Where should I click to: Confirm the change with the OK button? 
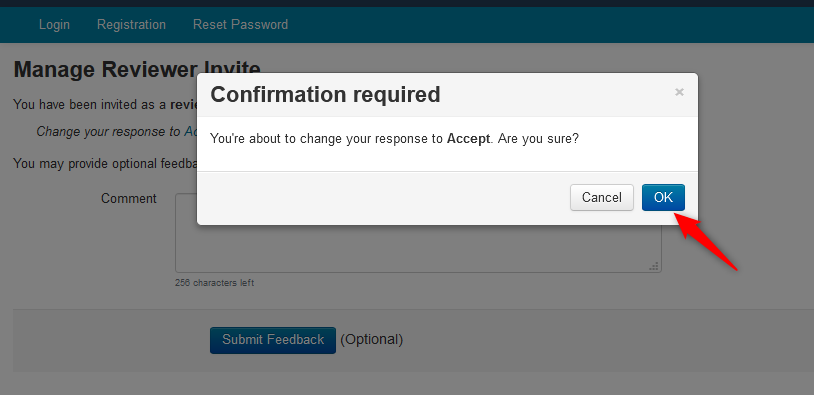[663, 197]
